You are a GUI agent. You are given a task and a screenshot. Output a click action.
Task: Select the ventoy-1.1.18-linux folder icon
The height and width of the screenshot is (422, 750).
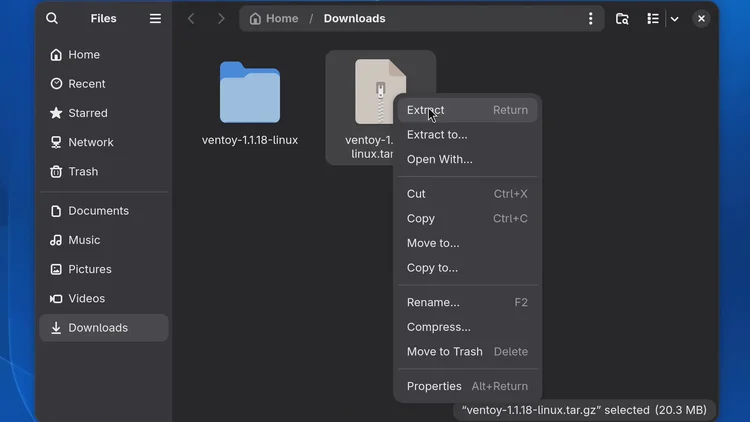(250, 92)
